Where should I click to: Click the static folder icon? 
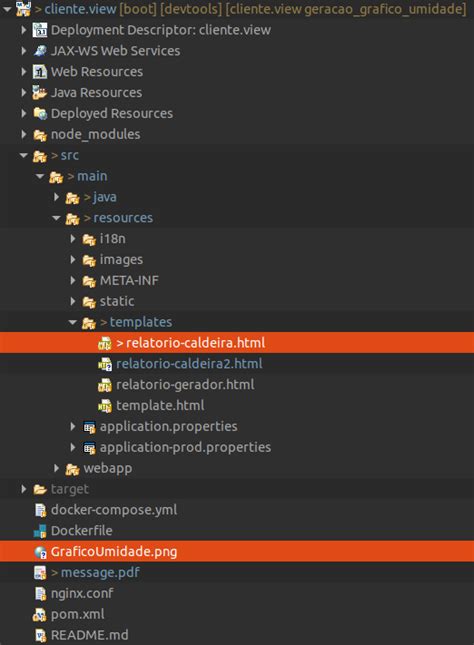point(89,302)
